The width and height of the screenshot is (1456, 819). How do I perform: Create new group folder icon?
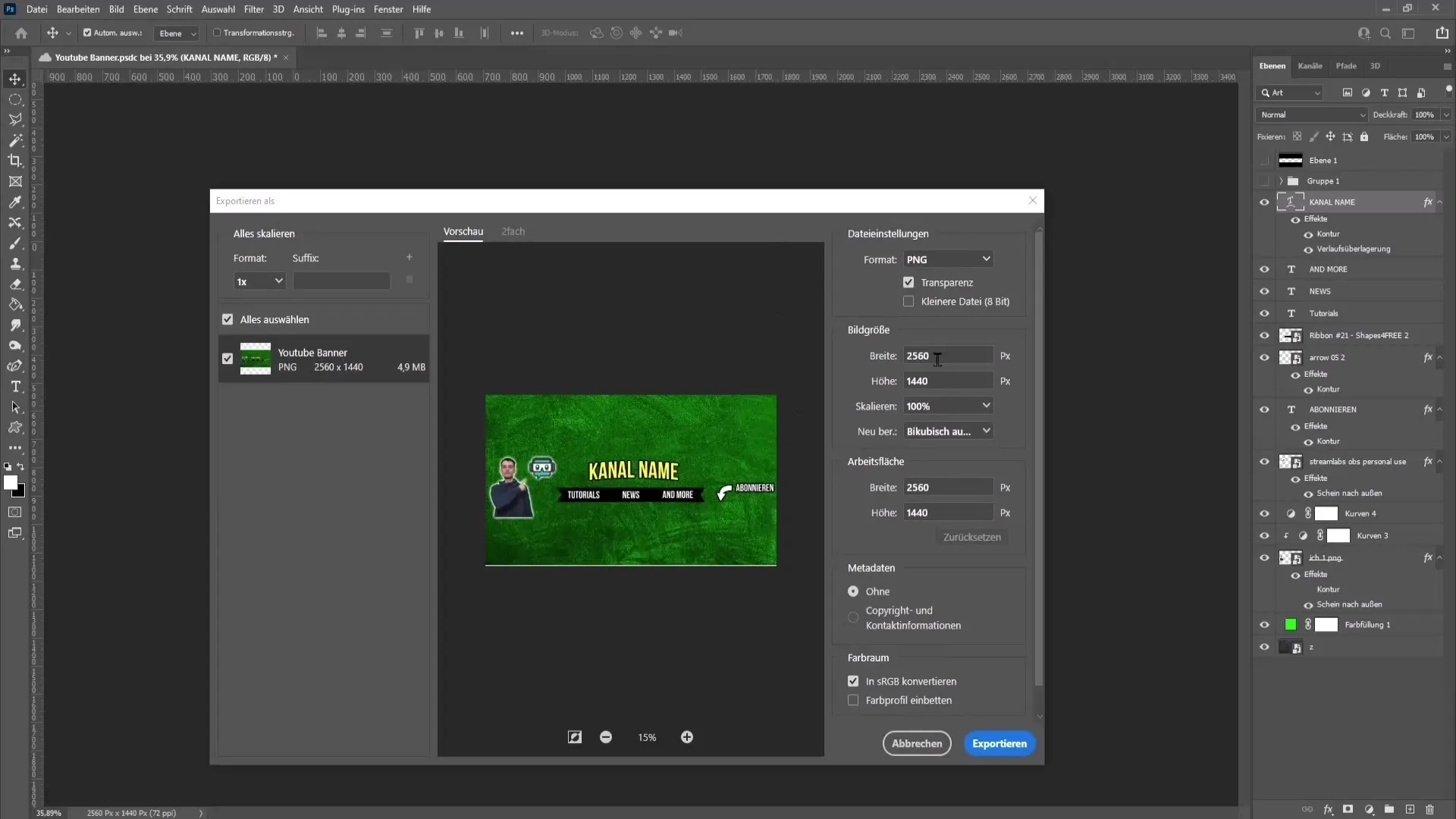[x=1389, y=809]
